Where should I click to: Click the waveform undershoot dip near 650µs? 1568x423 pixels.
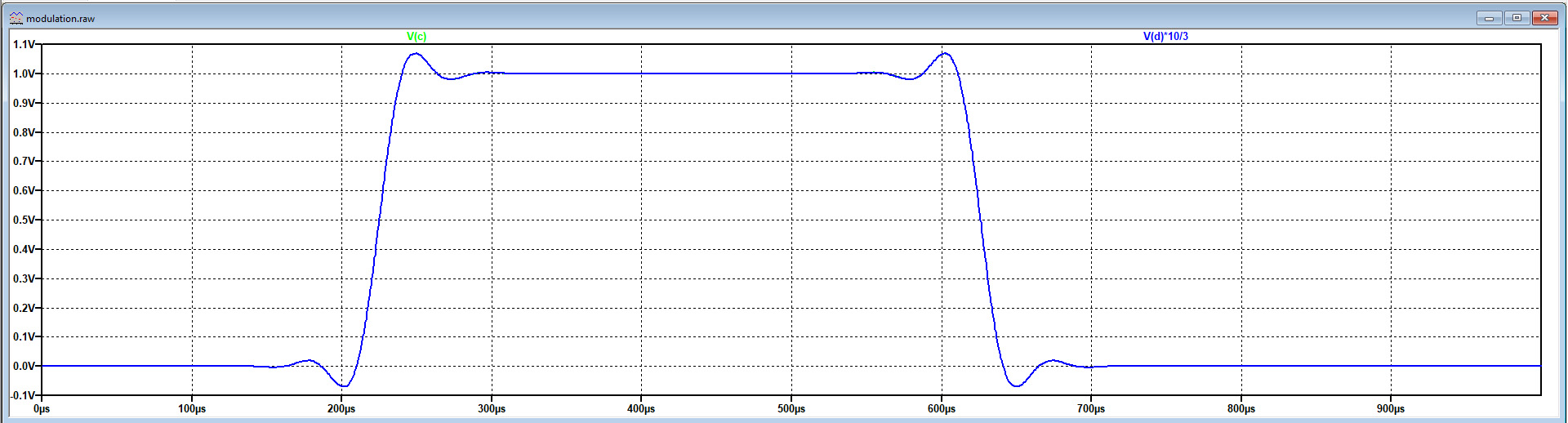pos(1016,385)
